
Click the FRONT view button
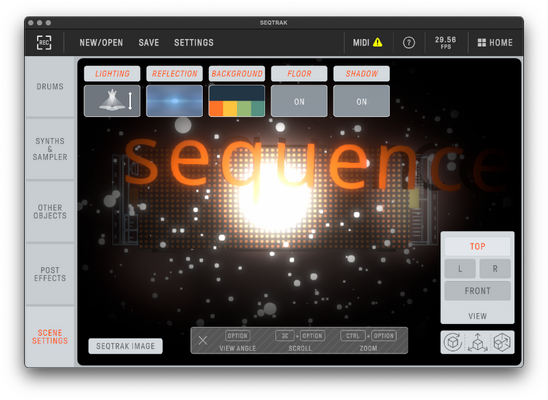(477, 291)
